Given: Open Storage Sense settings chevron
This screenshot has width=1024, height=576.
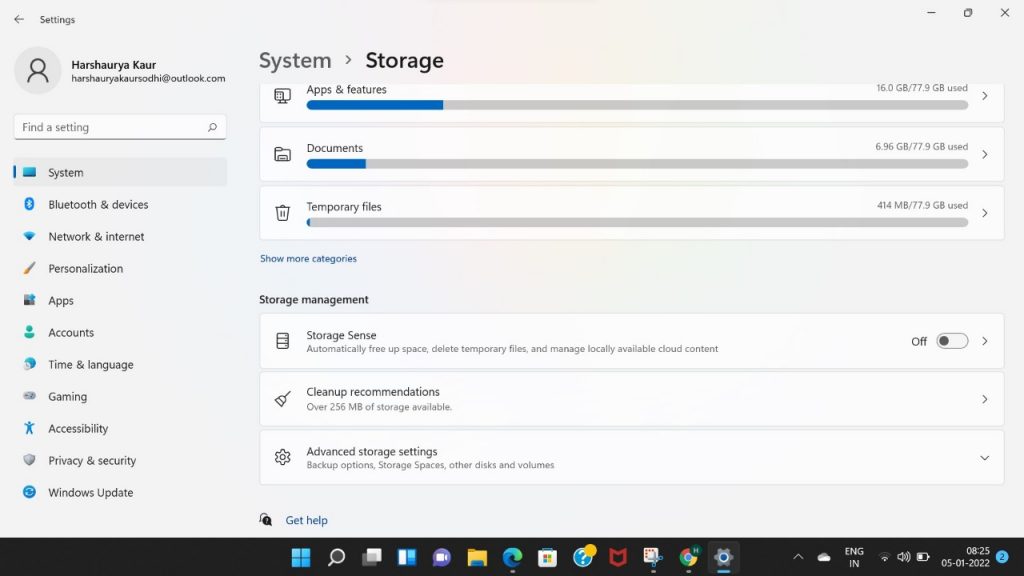Looking at the screenshot, I should 984,341.
